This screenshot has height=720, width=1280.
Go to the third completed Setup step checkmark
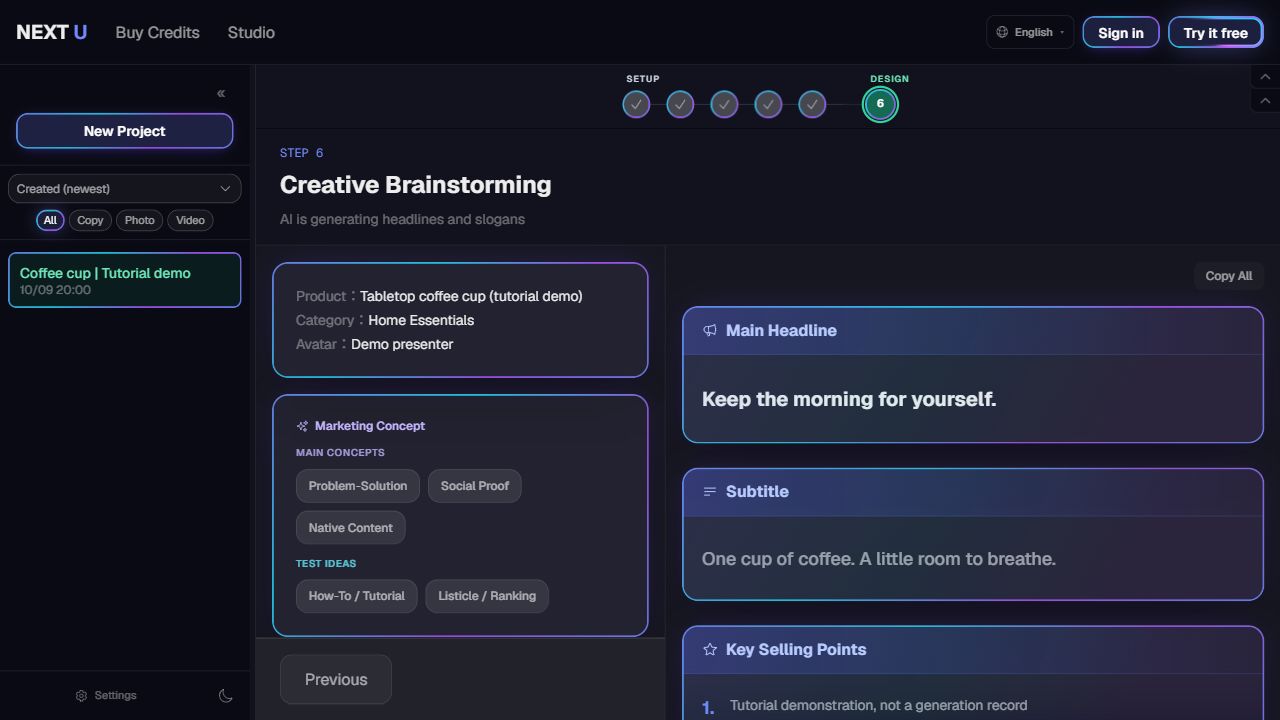[x=724, y=104]
